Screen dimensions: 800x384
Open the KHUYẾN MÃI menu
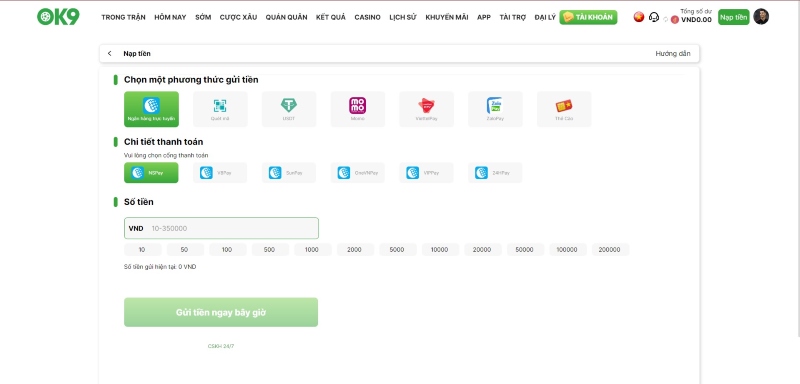pos(446,17)
